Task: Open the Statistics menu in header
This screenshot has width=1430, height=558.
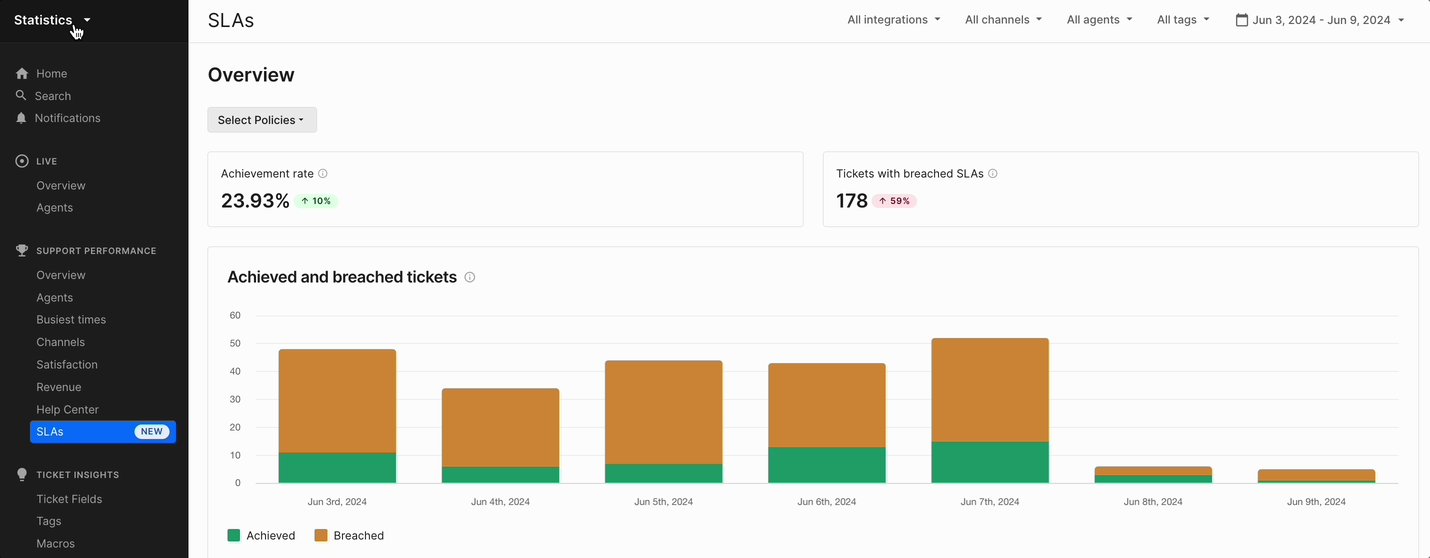Action: (x=52, y=20)
